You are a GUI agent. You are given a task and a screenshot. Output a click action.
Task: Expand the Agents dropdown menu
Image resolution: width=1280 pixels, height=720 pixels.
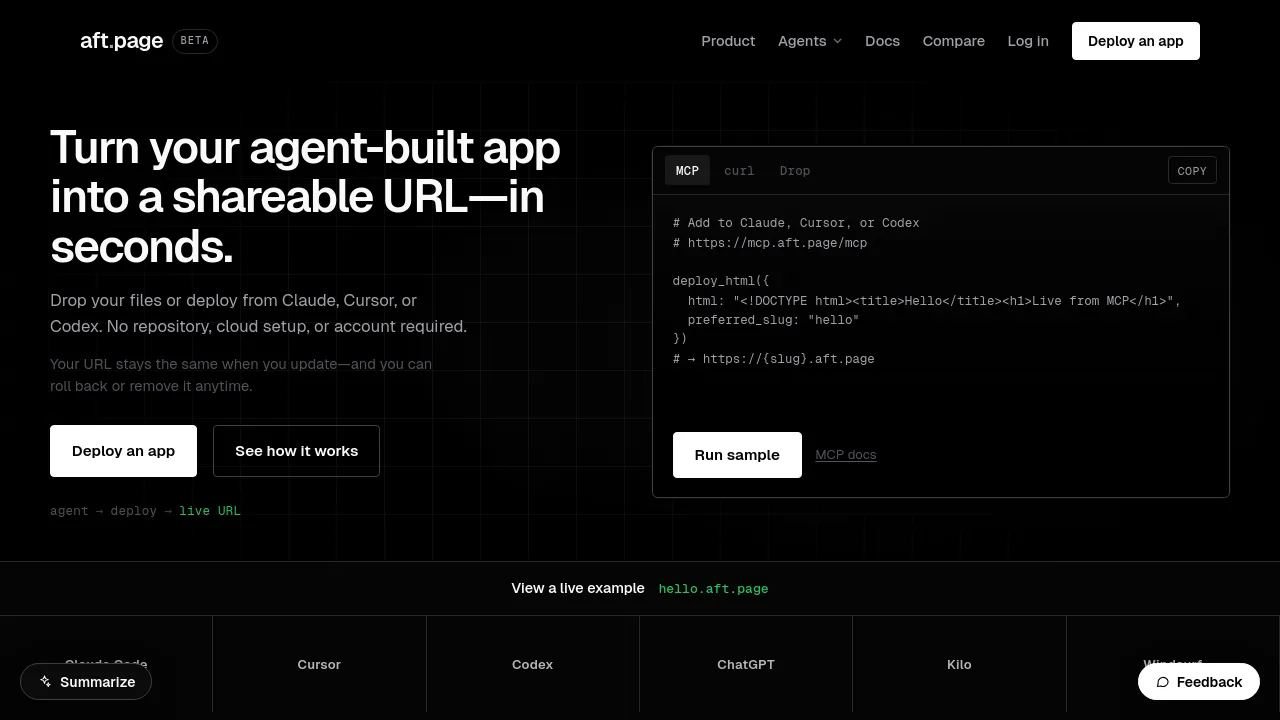(x=810, y=41)
